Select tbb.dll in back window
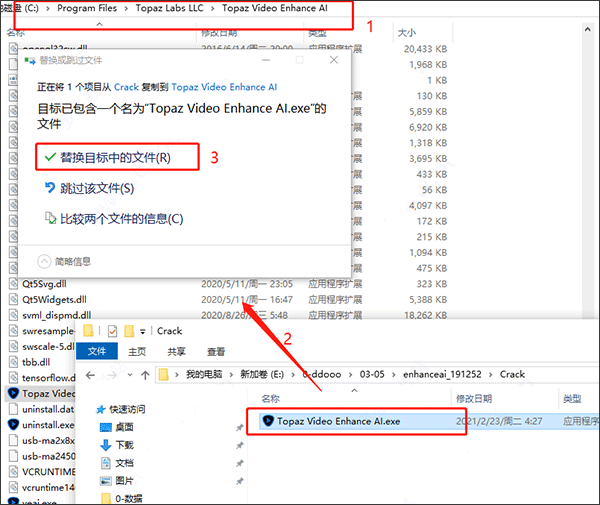The height and width of the screenshot is (505, 600). click(x=36, y=362)
